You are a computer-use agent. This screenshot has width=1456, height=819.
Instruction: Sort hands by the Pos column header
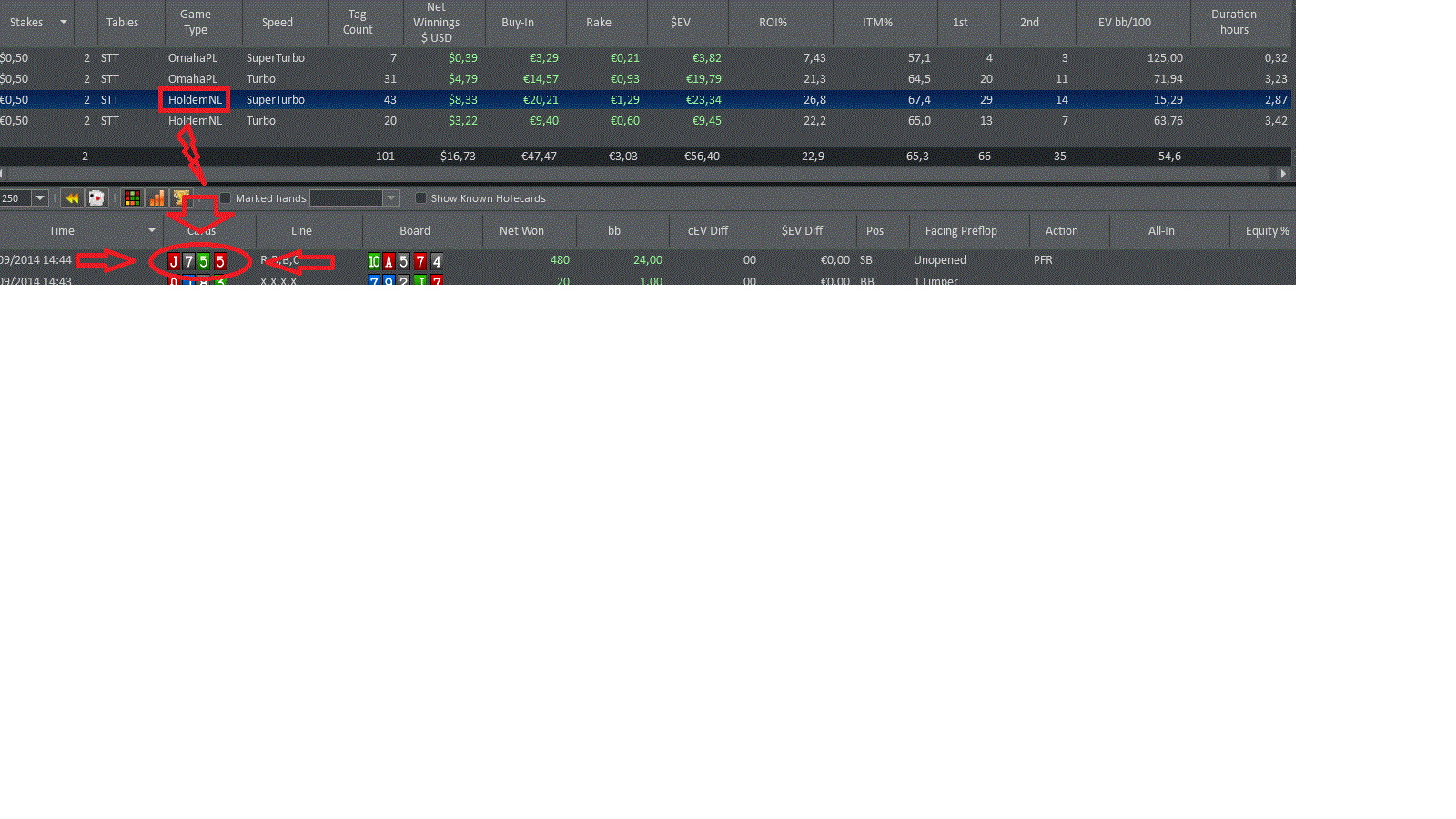click(x=875, y=230)
